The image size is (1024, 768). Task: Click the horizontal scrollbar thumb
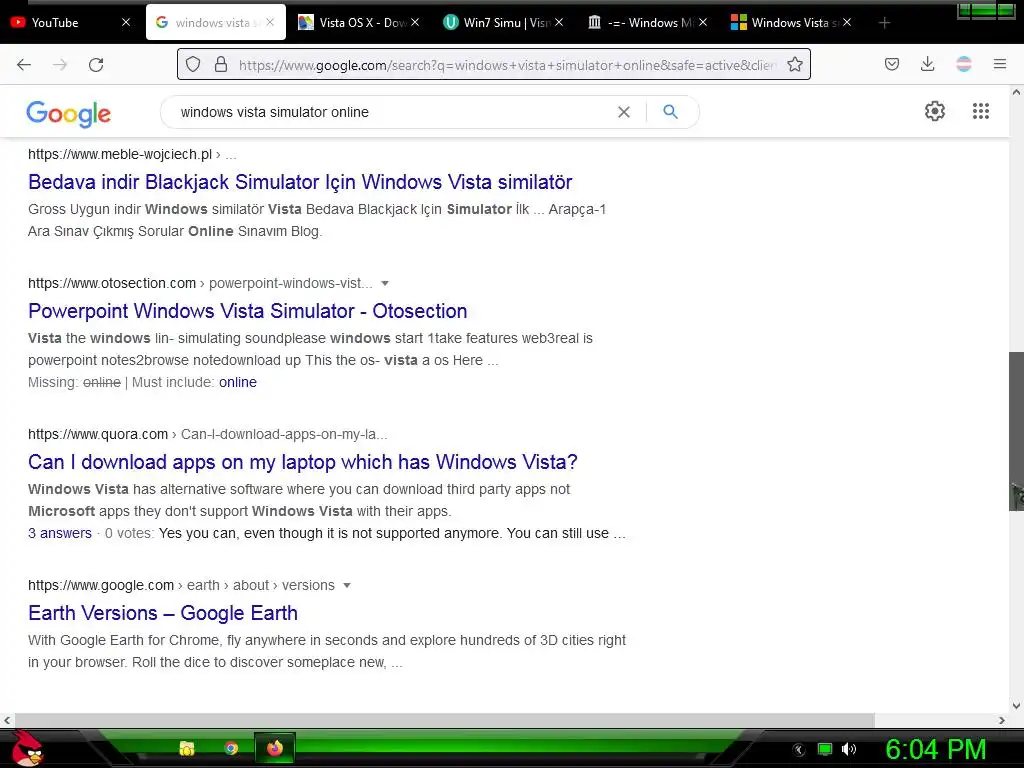[x=444, y=720]
